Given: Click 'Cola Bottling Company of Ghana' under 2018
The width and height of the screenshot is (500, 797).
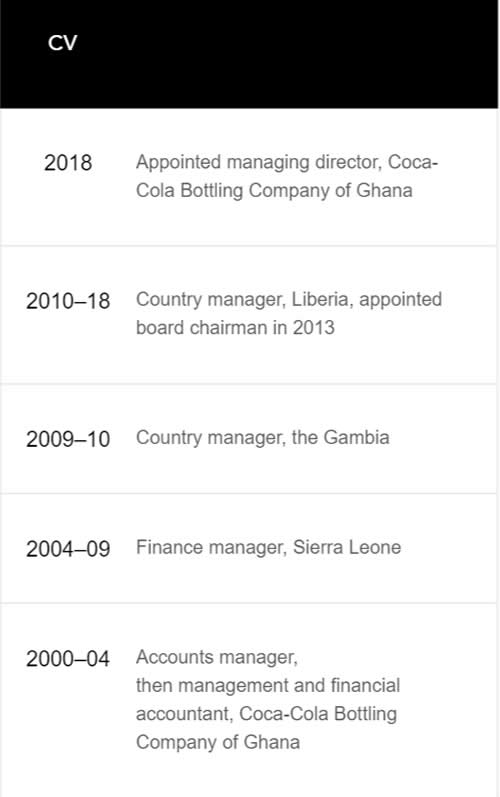Looking at the screenshot, I should tap(274, 191).
